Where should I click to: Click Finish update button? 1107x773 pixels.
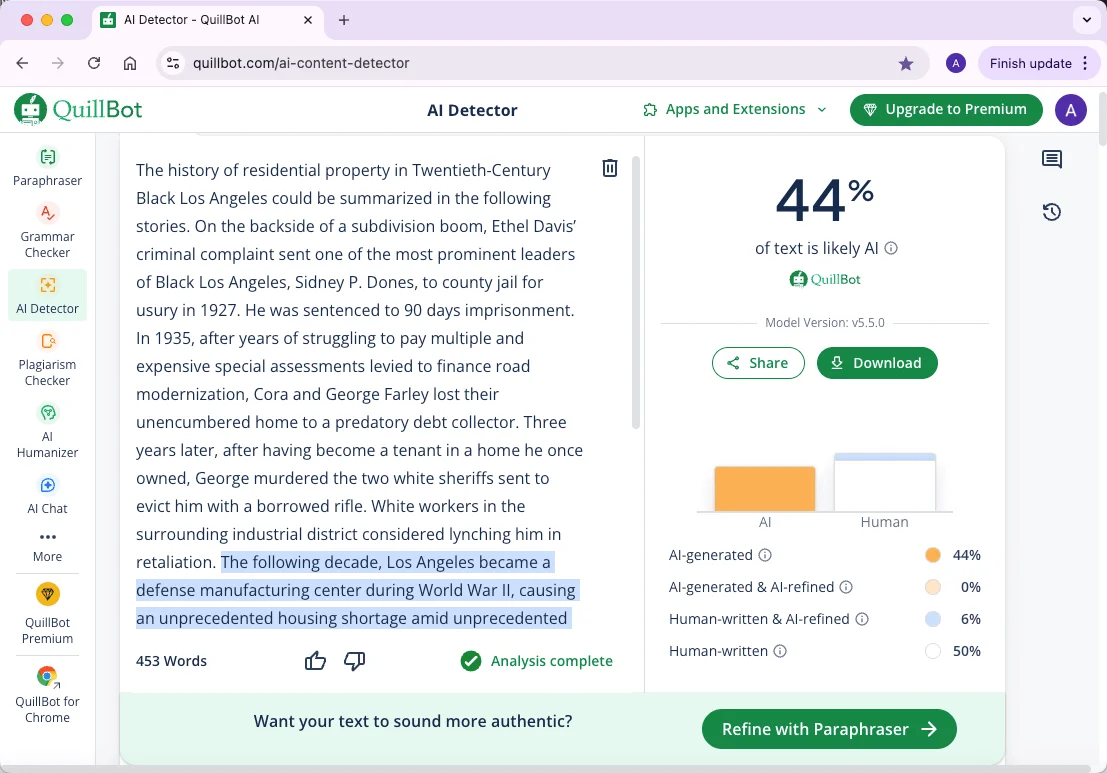click(x=1030, y=64)
